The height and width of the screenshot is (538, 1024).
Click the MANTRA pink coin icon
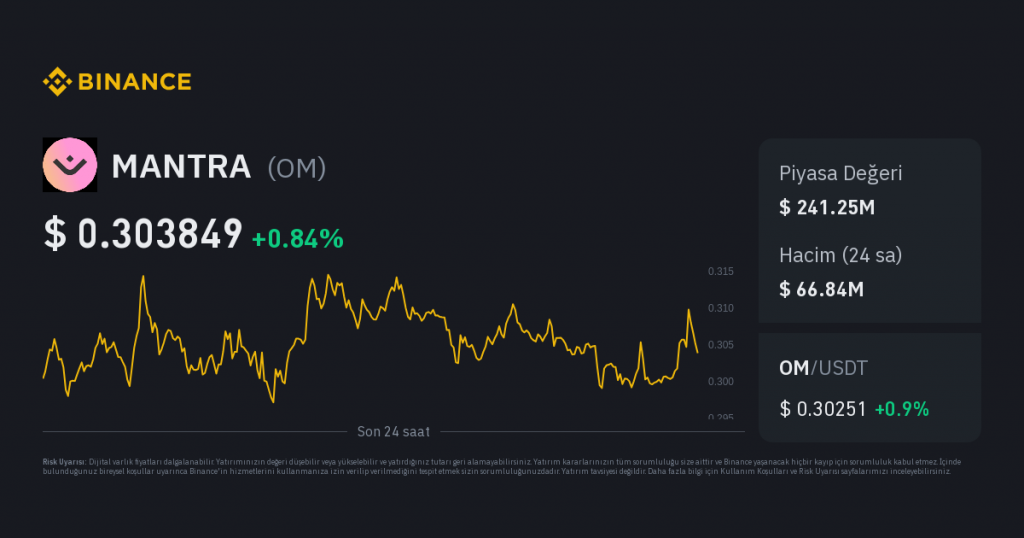point(70,165)
